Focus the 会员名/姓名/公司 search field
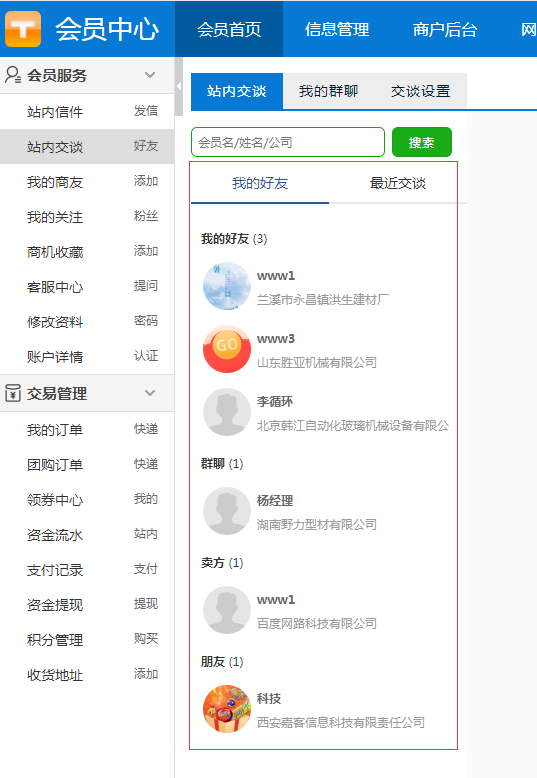This screenshot has height=778, width=537. (288, 142)
